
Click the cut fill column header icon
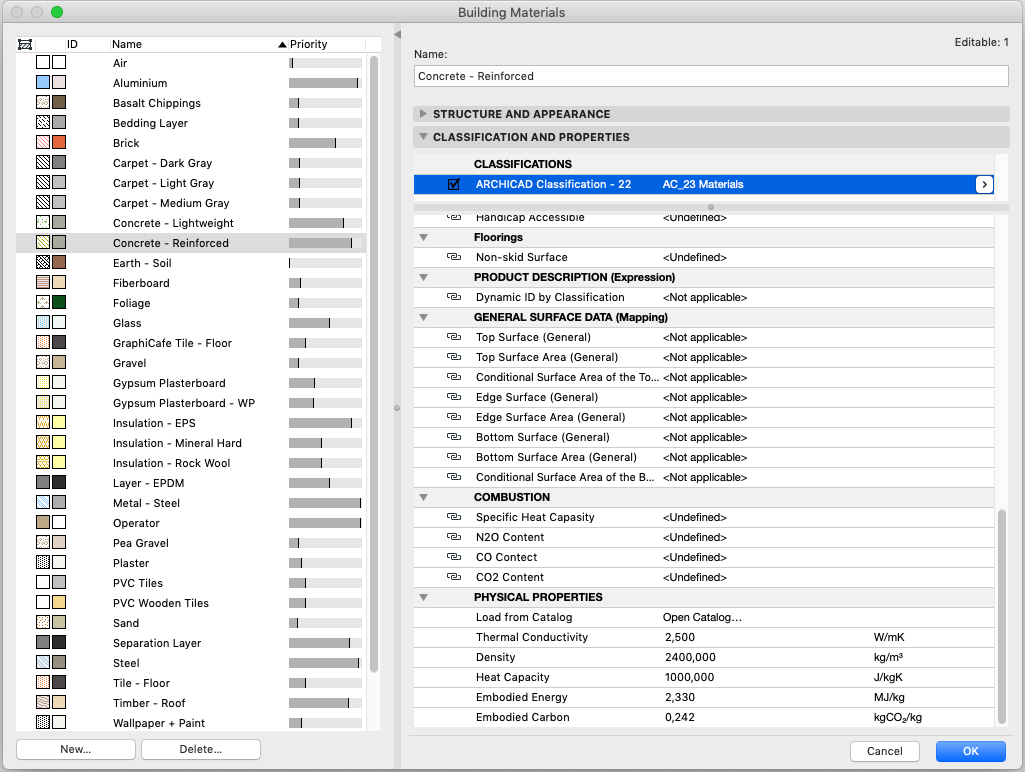point(25,44)
